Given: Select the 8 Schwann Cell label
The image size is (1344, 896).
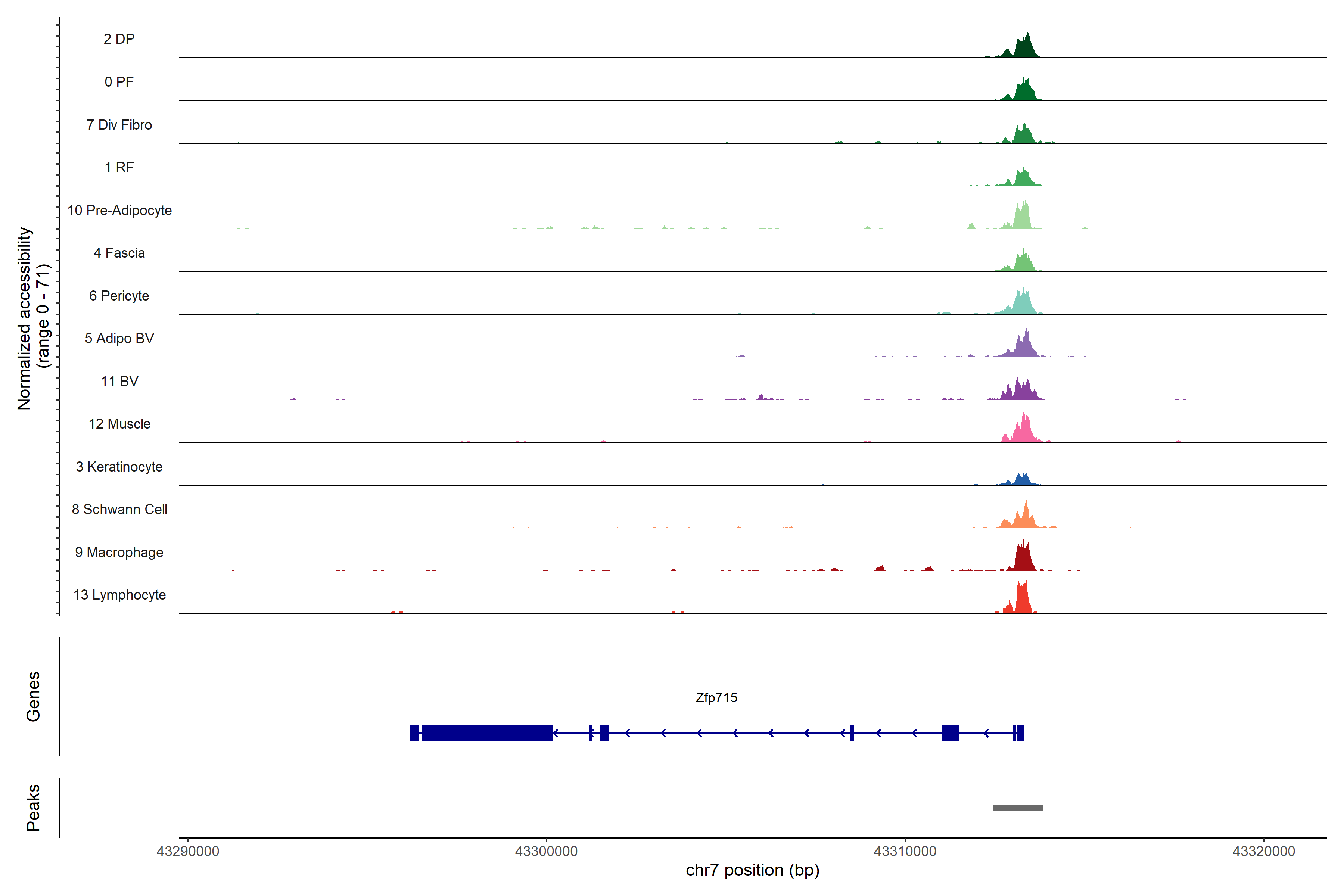Looking at the screenshot, I should coord(119,509).
